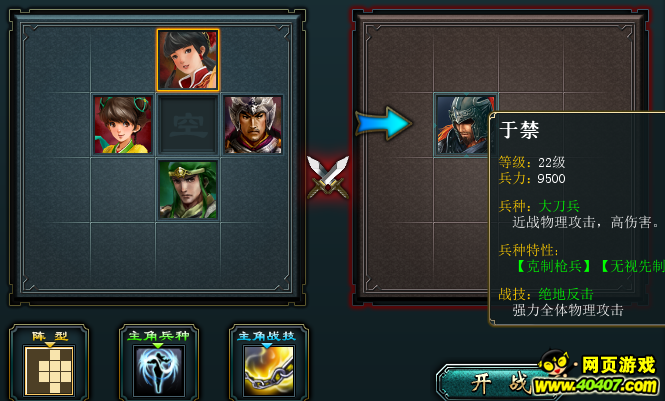Expand the 主角兵种 green dropdown triangle

pyautogui.click(x=158, y=345)
